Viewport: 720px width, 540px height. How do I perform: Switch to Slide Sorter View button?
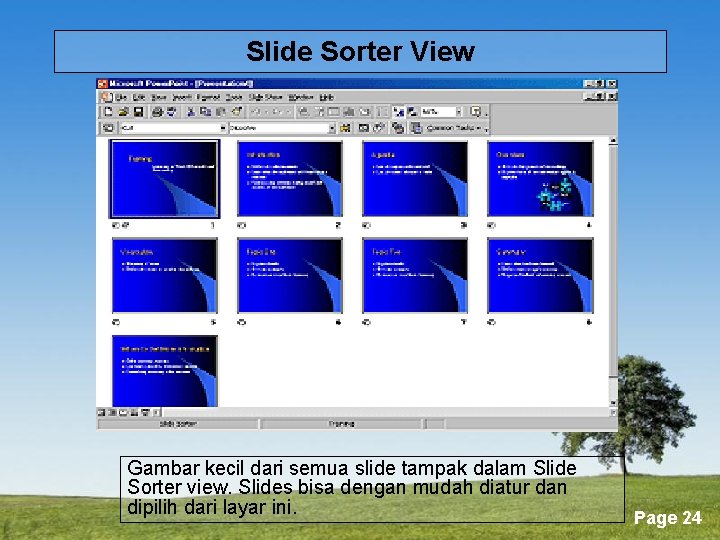(134, 412)
